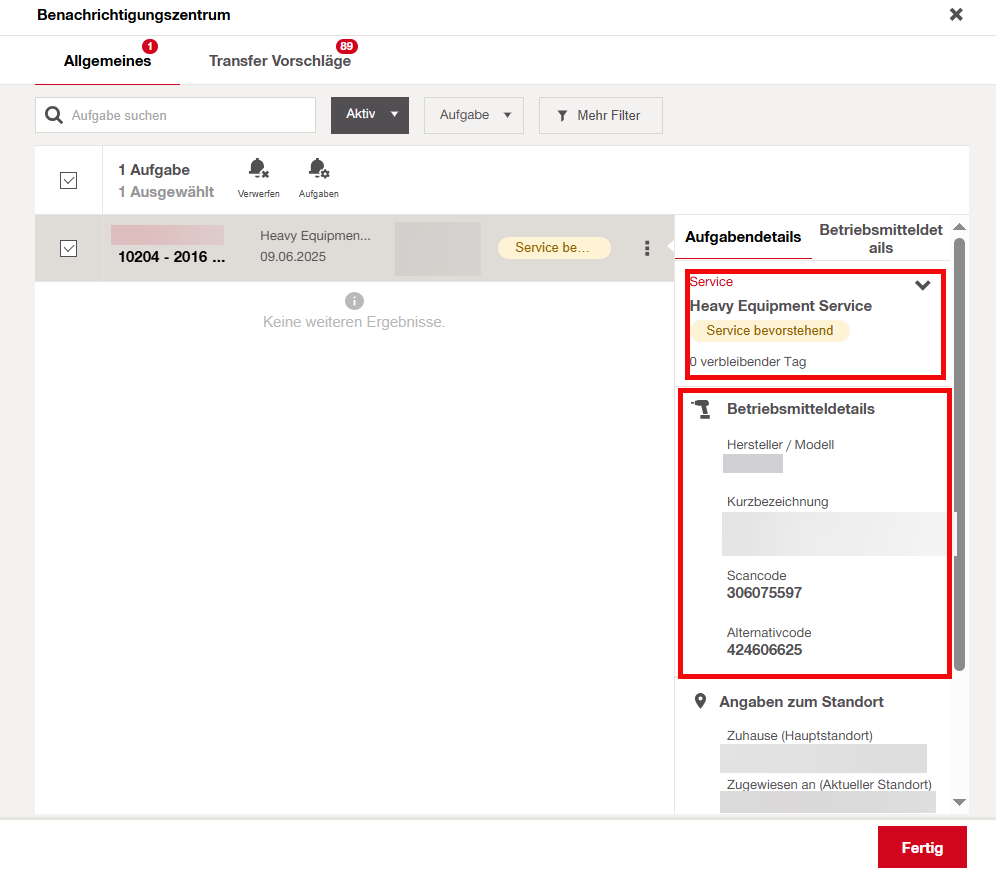Click the red Fertig button
The image size is (996, 871).
[x=922, y=847]
